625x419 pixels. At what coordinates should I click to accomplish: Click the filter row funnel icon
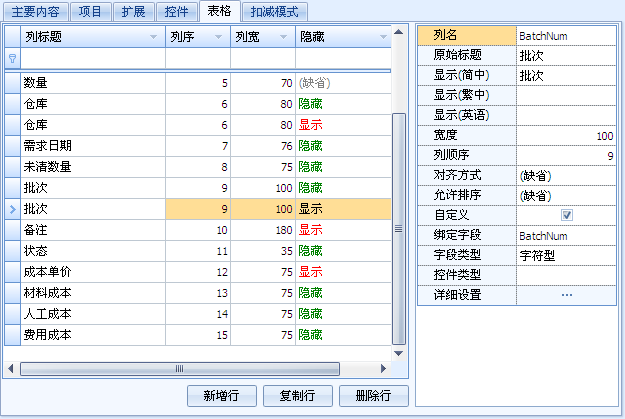(12, 59)
